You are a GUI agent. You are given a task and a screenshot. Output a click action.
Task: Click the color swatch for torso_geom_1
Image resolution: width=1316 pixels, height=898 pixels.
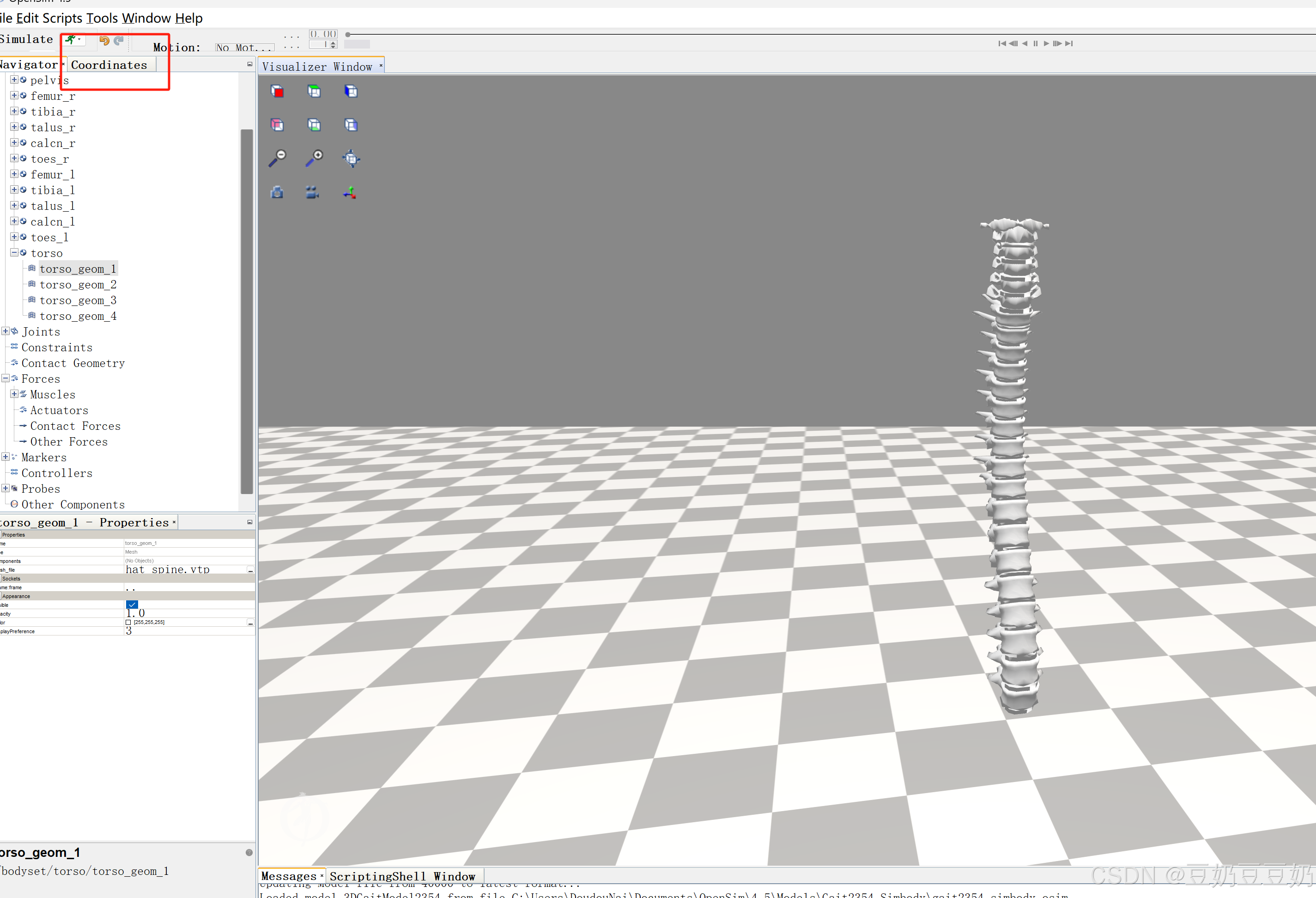[128, 622]
